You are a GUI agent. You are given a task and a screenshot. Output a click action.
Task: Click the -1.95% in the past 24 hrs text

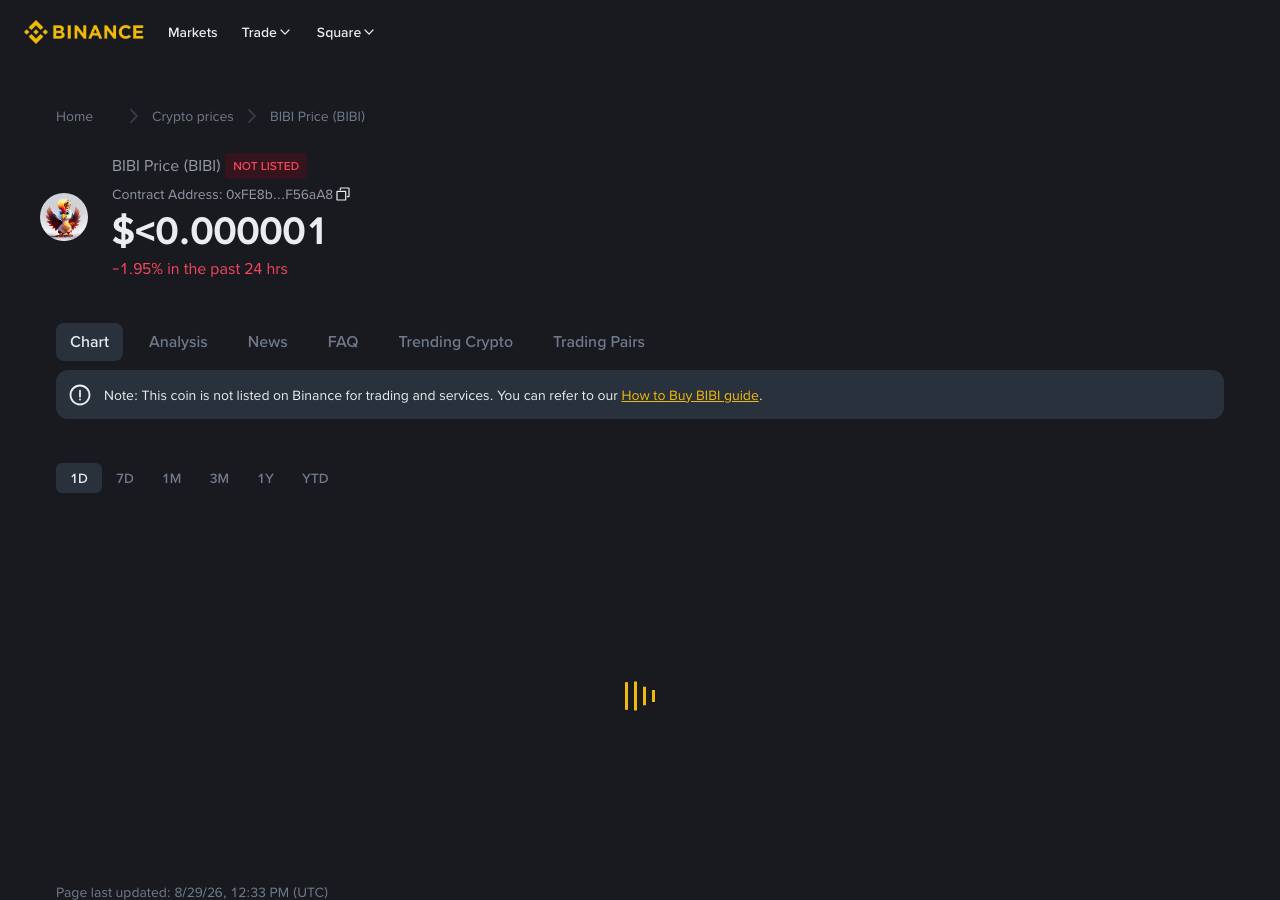[200, 269]
